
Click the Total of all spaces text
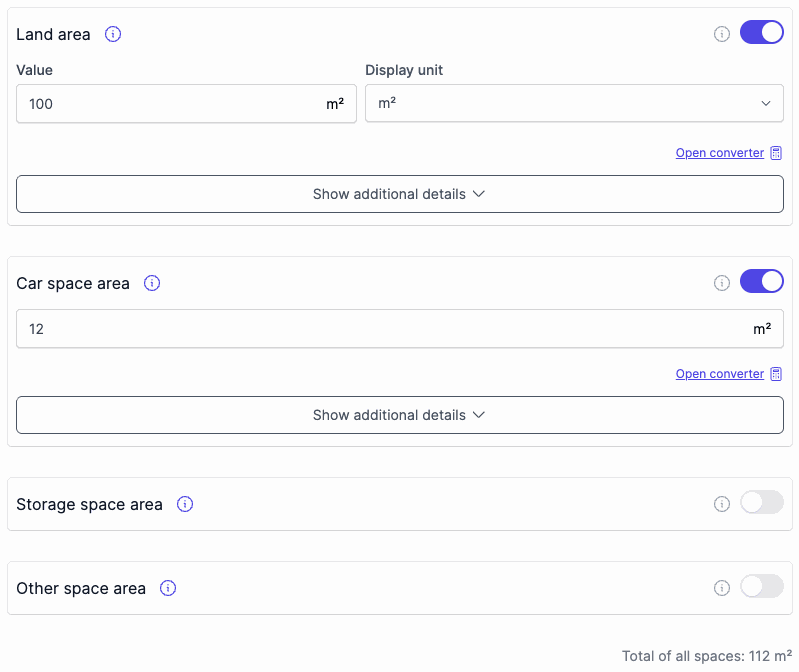(x=707, y=656)
